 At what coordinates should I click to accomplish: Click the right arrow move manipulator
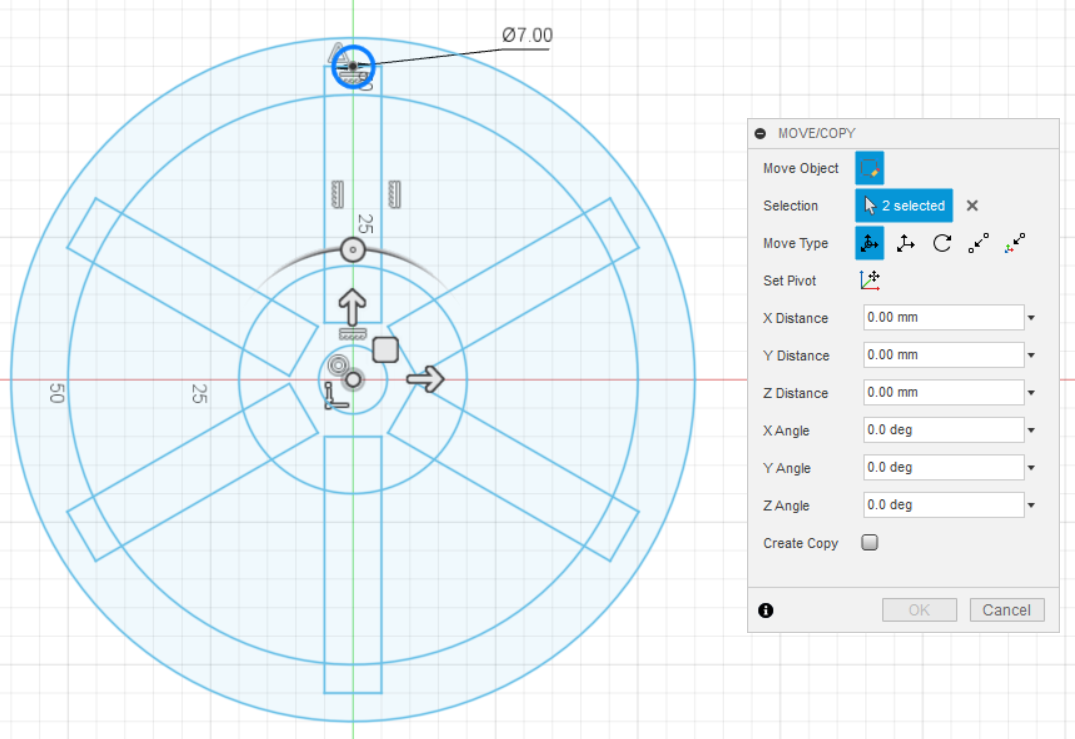click(425, 378)
